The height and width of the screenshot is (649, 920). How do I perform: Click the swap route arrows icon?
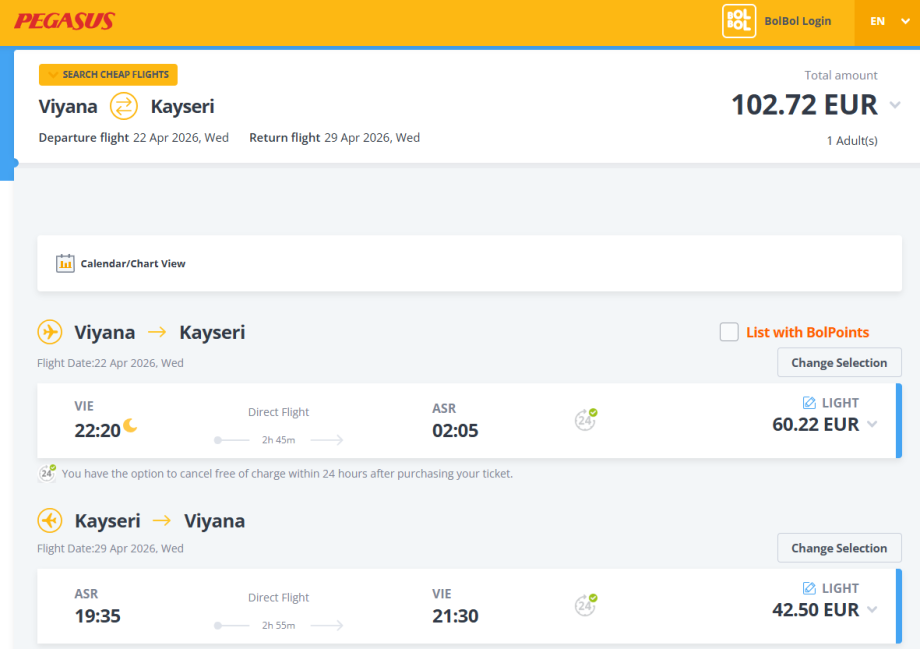point(124,106)
